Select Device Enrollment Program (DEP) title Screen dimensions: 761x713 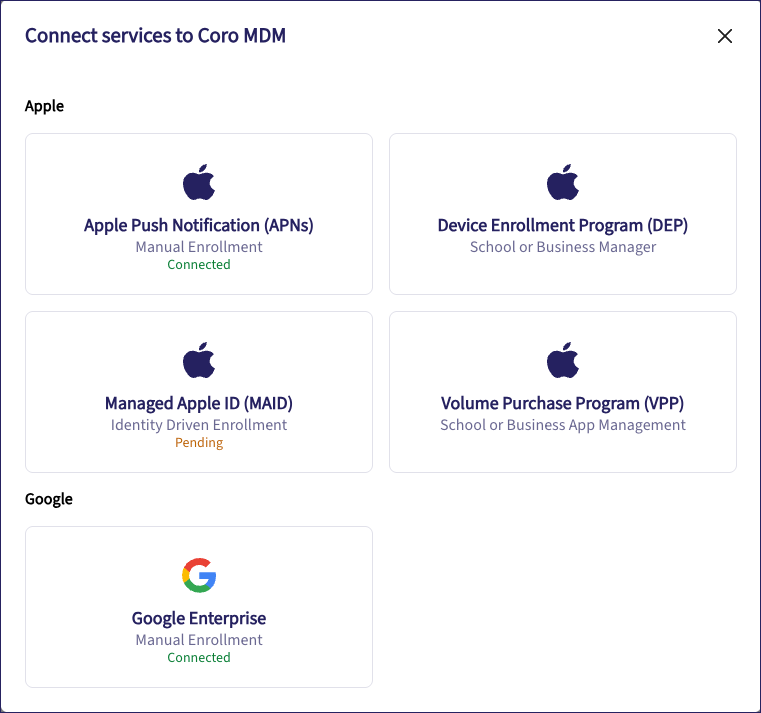(563, 225)
